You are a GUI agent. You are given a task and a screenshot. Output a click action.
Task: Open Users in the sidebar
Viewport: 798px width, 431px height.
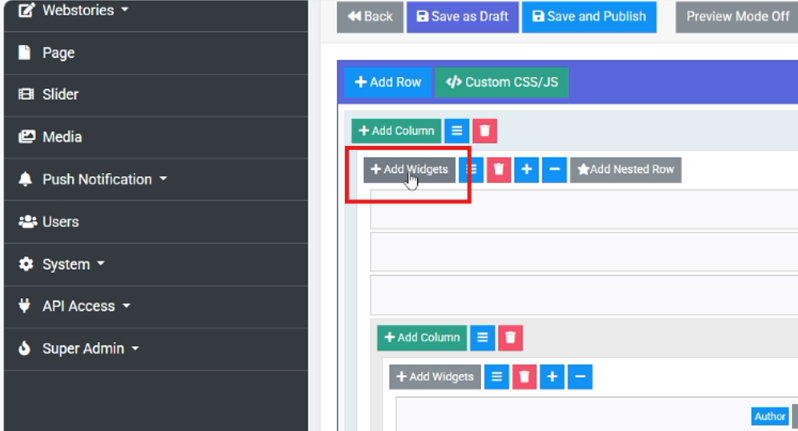point(60,222)
